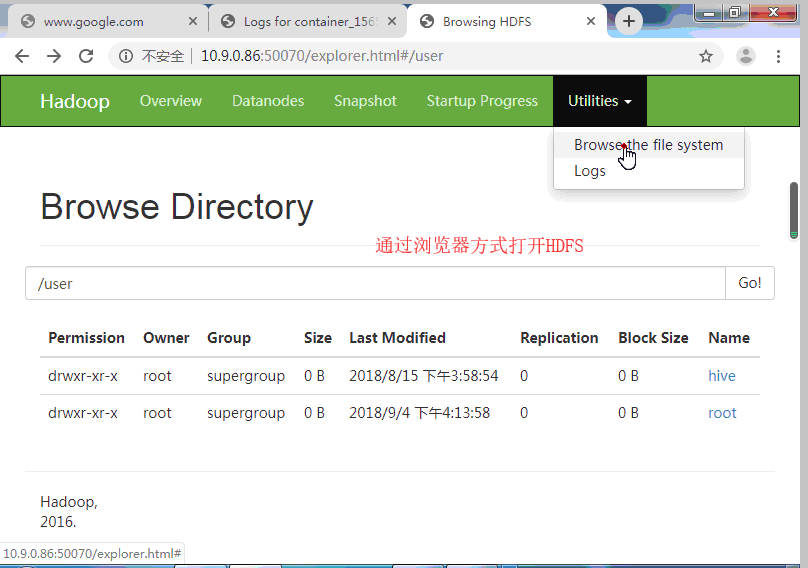Open the Datanodes page
Screen dimensions: 808x568
pos(268,101)
